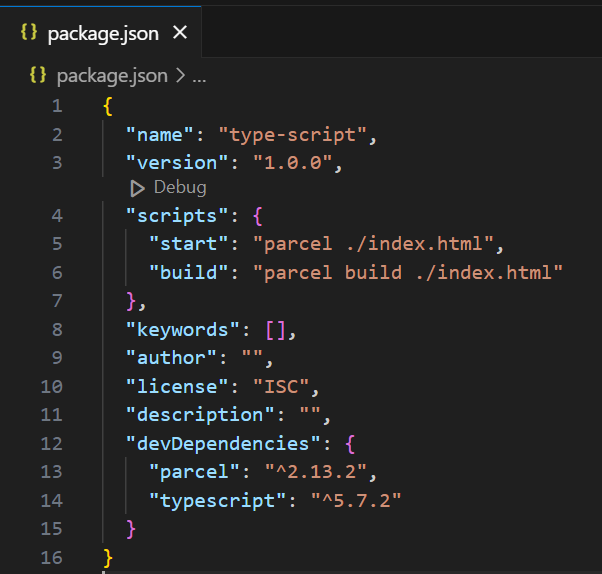Click the closing brace on line 7
Viewport: 602px width, 574px height.
coord(131,301)
